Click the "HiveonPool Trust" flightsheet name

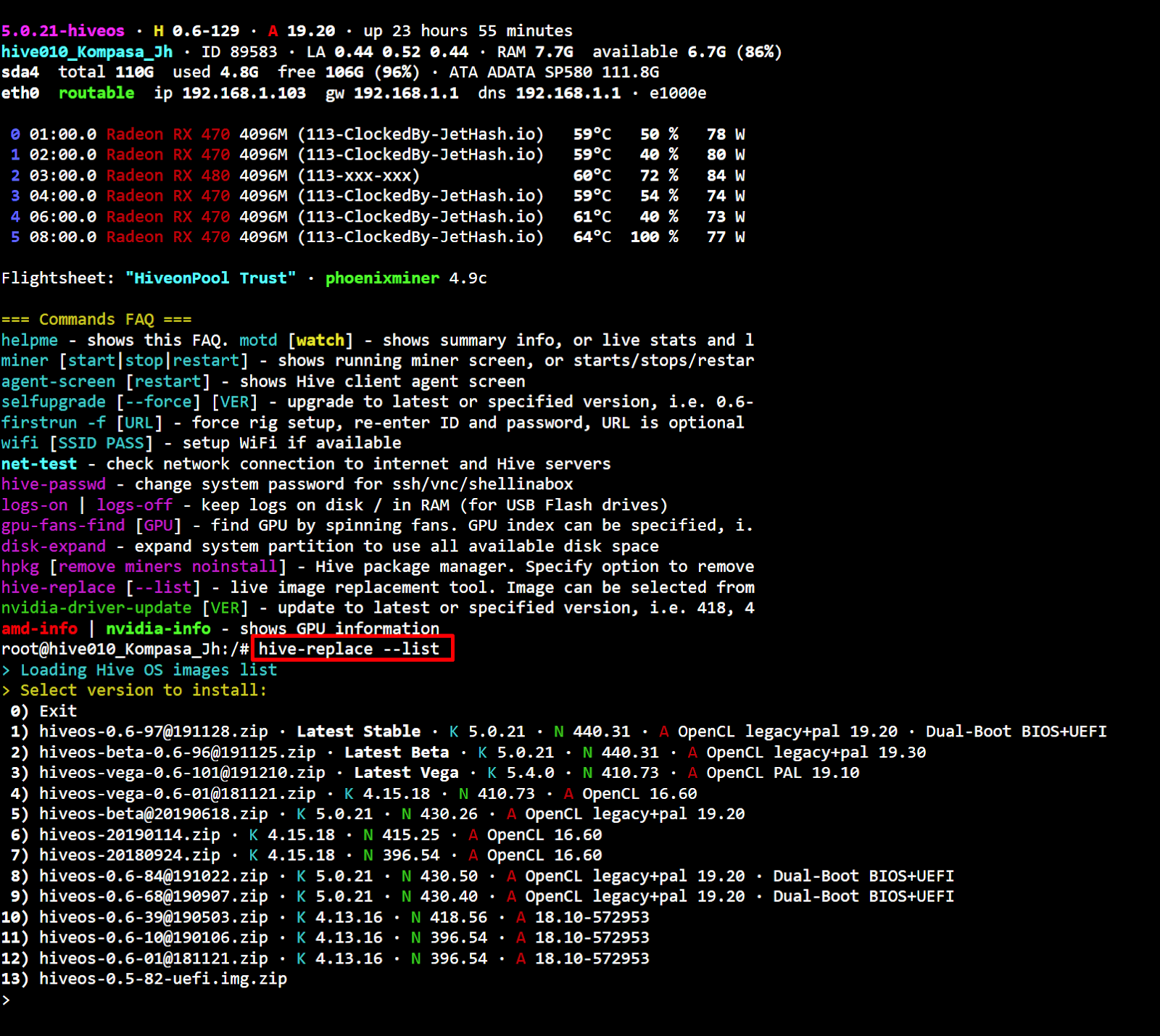pyautogui.click(x=210, y=278)
